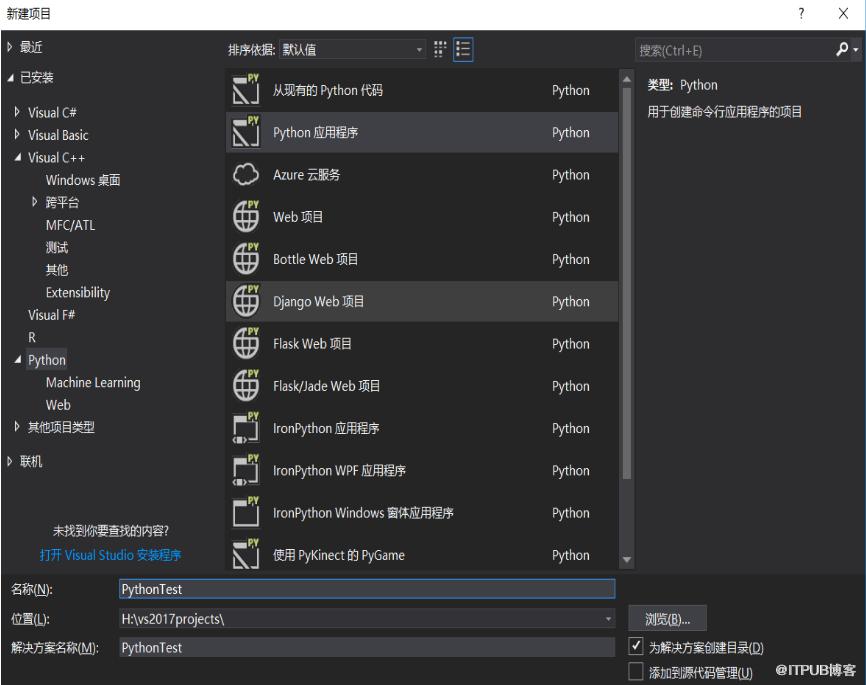Click the '名称' project name field
This screenshot has width=866, height=685.
click(x=367, y=589)
